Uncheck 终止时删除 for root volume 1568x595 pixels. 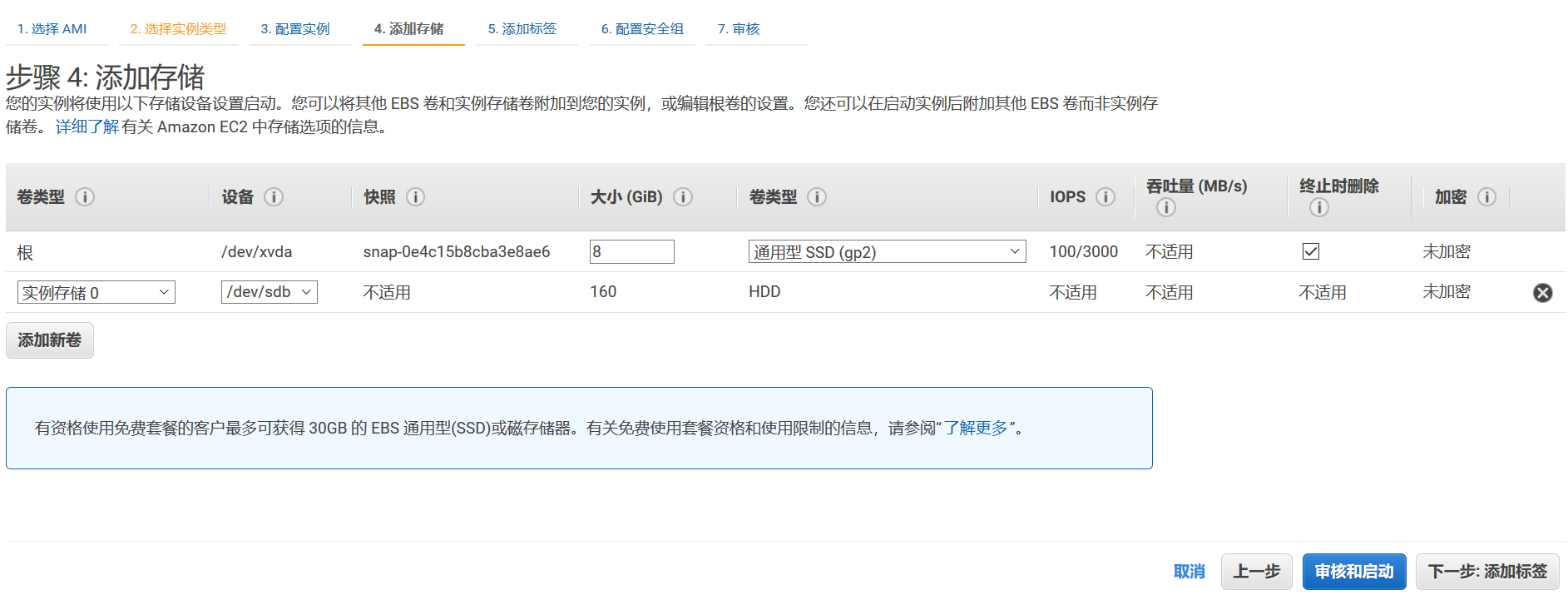click(1311, 251)
